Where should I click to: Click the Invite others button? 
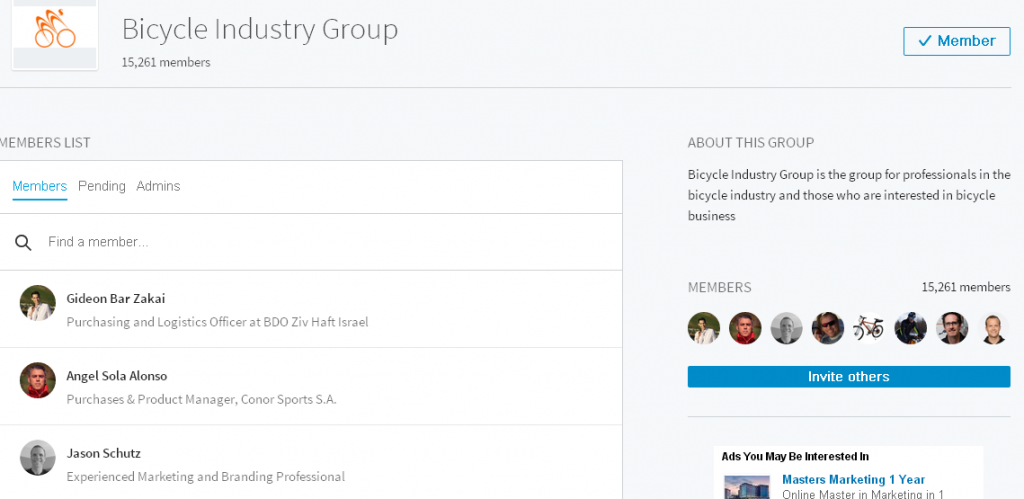coord(848,377)
